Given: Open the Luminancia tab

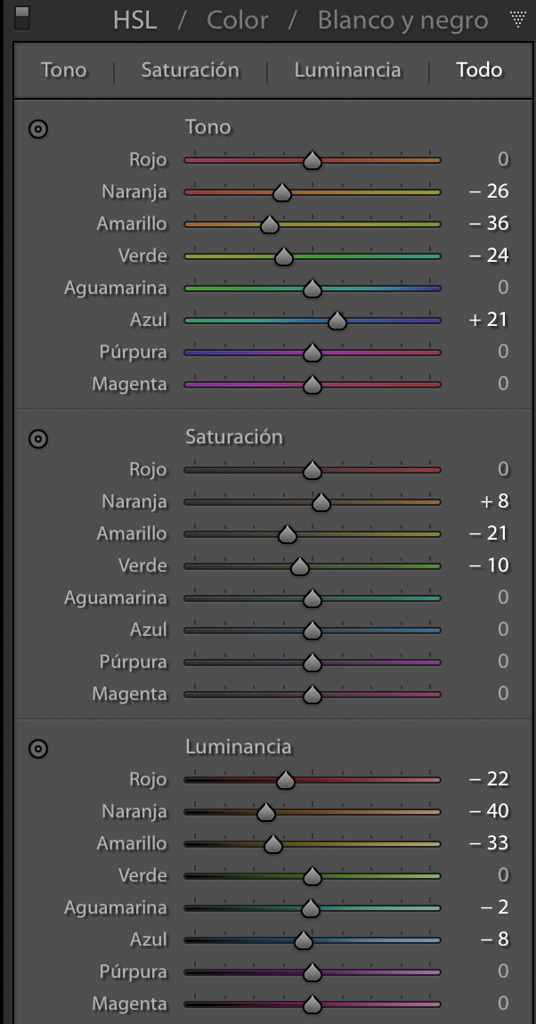Looking at the screenshot, I should [347, 70].
